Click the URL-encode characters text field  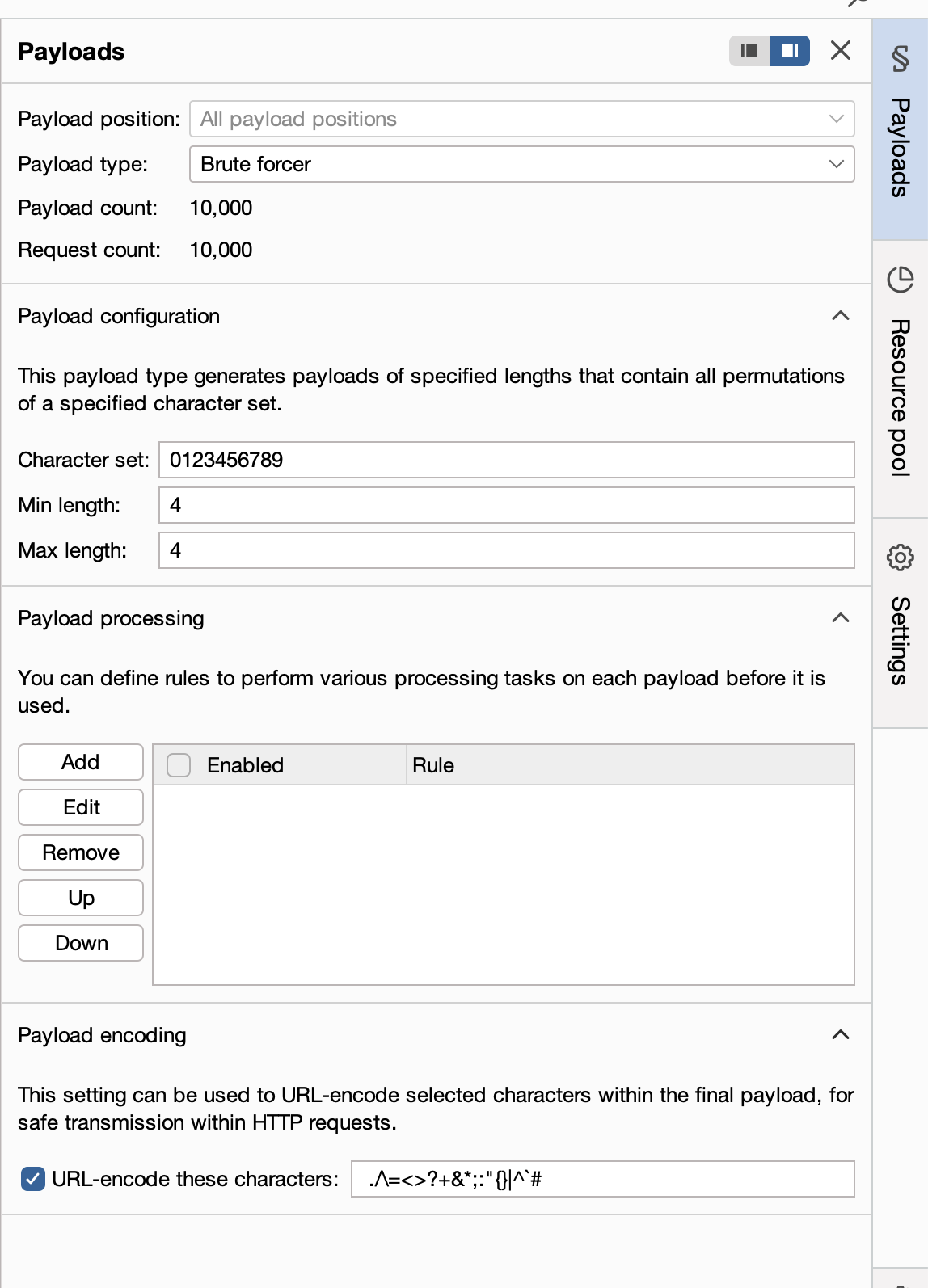pos(603,1179)
